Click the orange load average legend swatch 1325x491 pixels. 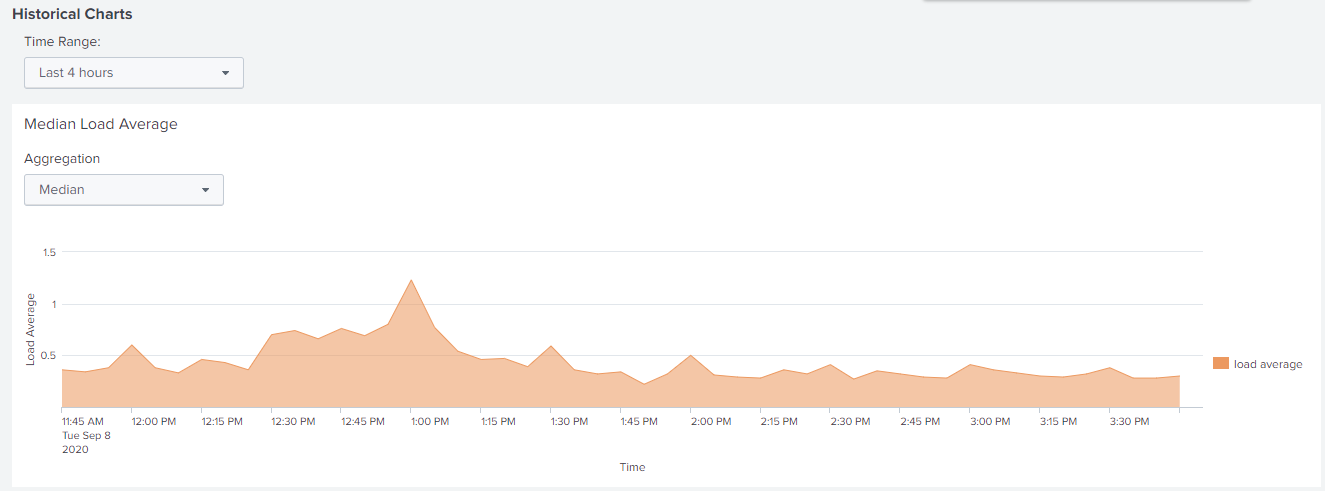tap(1220, 364)
